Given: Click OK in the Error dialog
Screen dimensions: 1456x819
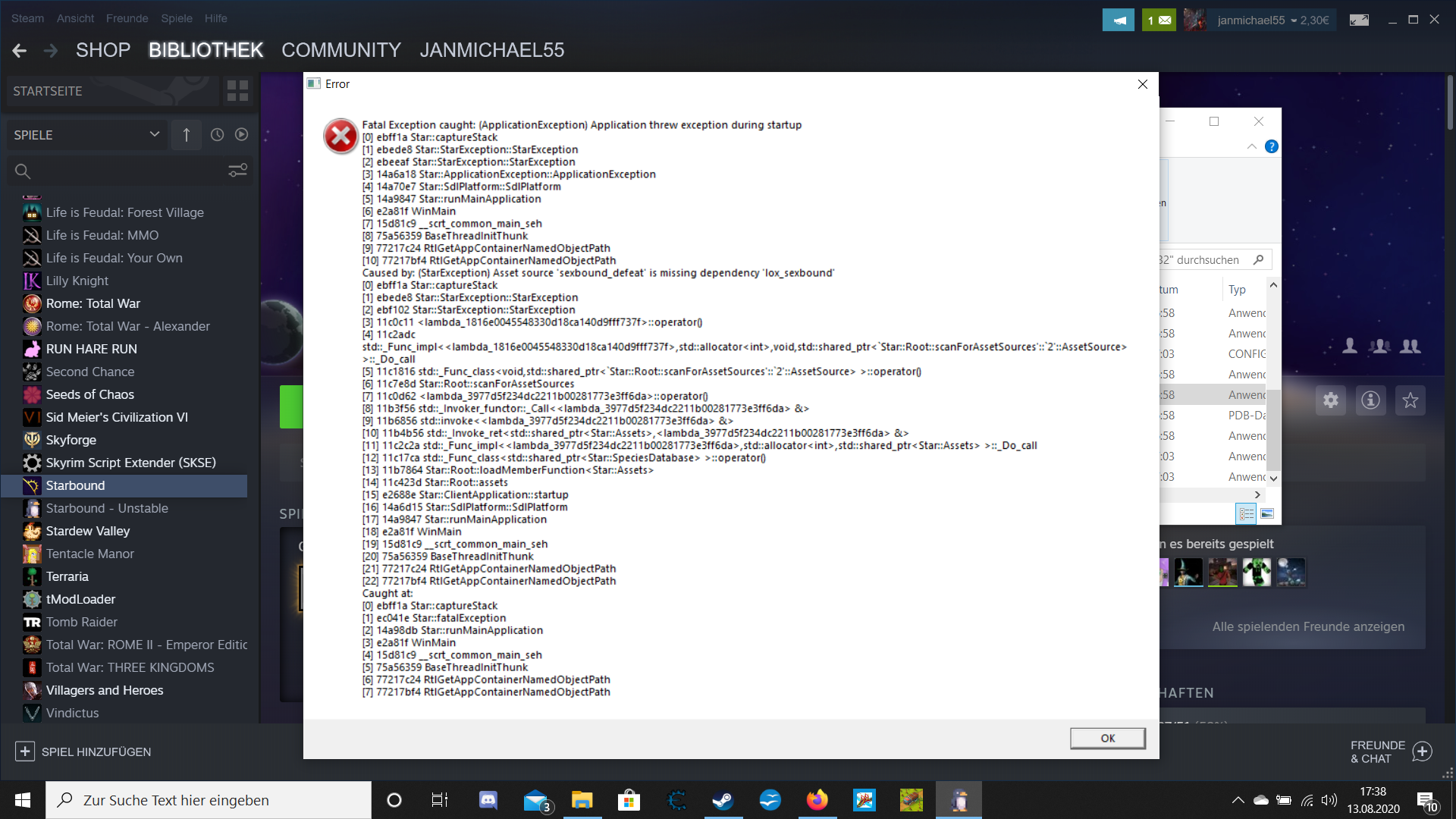Looking at the screenshot, I should pyautogui.click(x=1107, y=738).
